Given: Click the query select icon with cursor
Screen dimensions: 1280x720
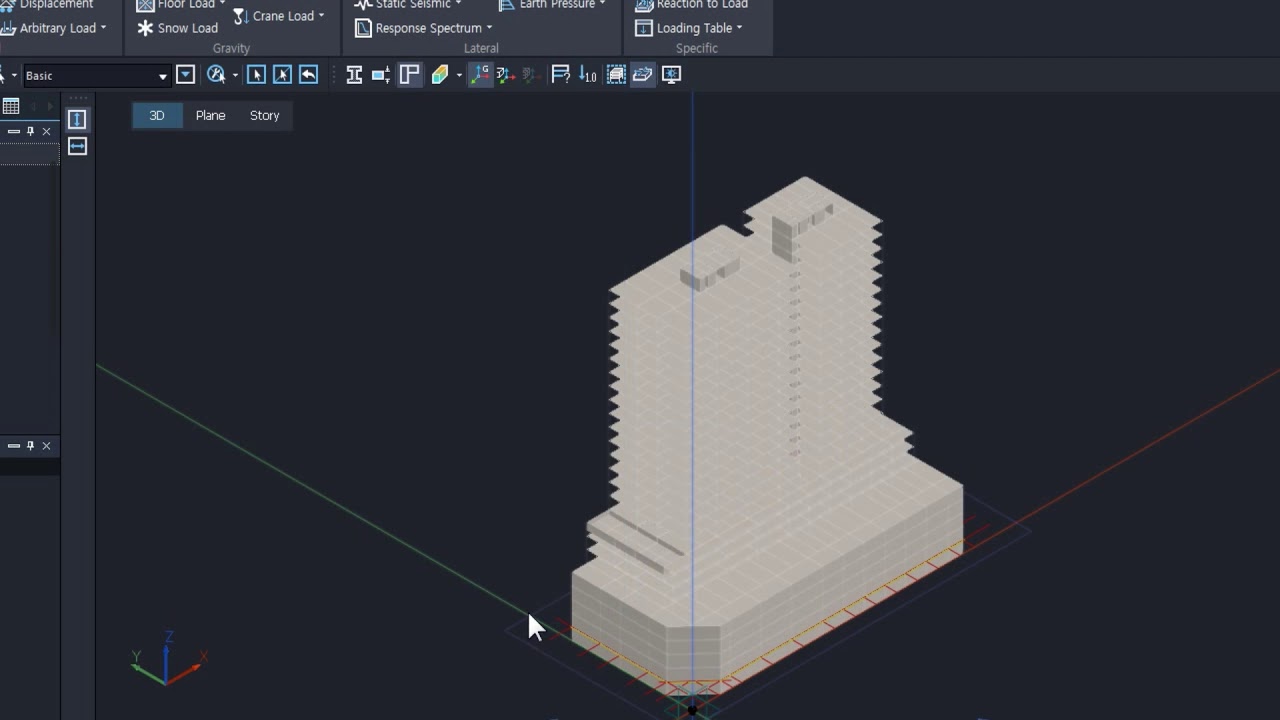Looking at the screenshot, I should pyautogui.click(x=216, y=75).
